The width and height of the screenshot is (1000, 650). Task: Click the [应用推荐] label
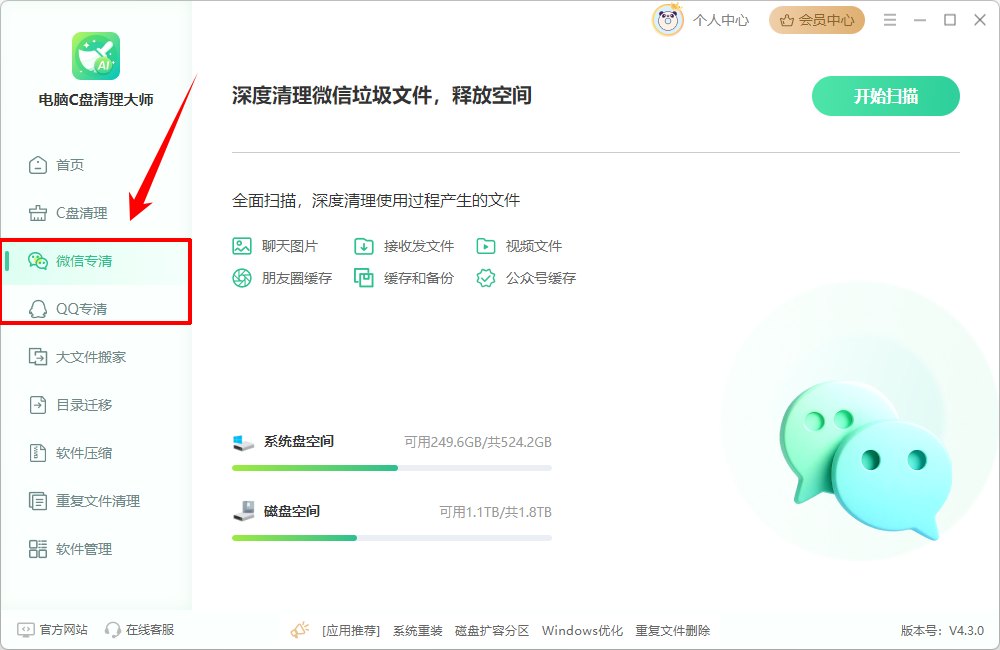[x=351, y=631]
